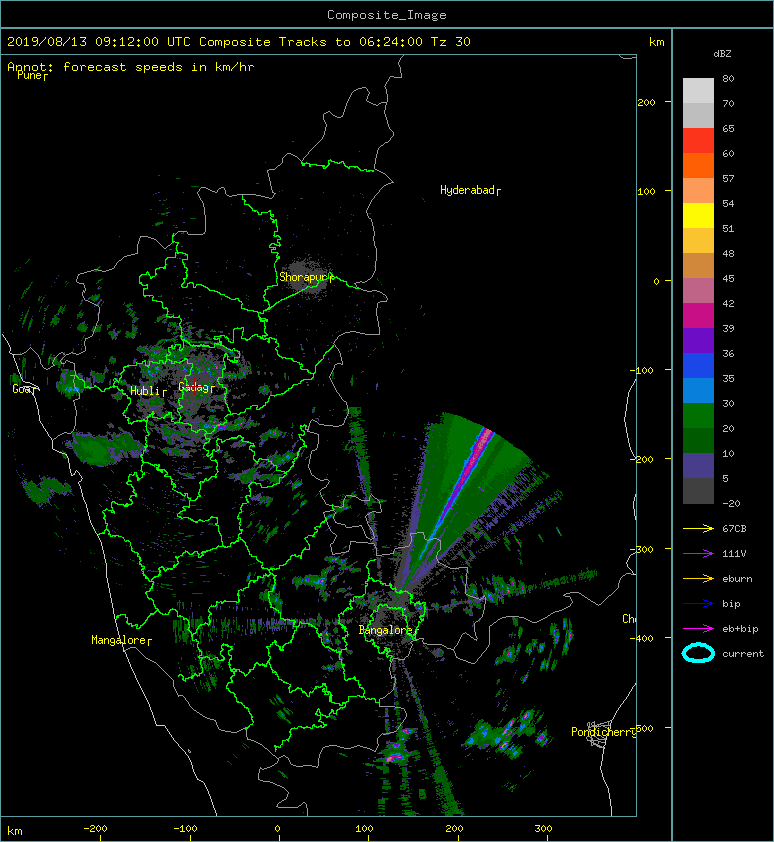This screenshot has height=842, width=774.
Task: Select the light orange 57–54 dBZ swatch
Action: click(x=698, y=191)
